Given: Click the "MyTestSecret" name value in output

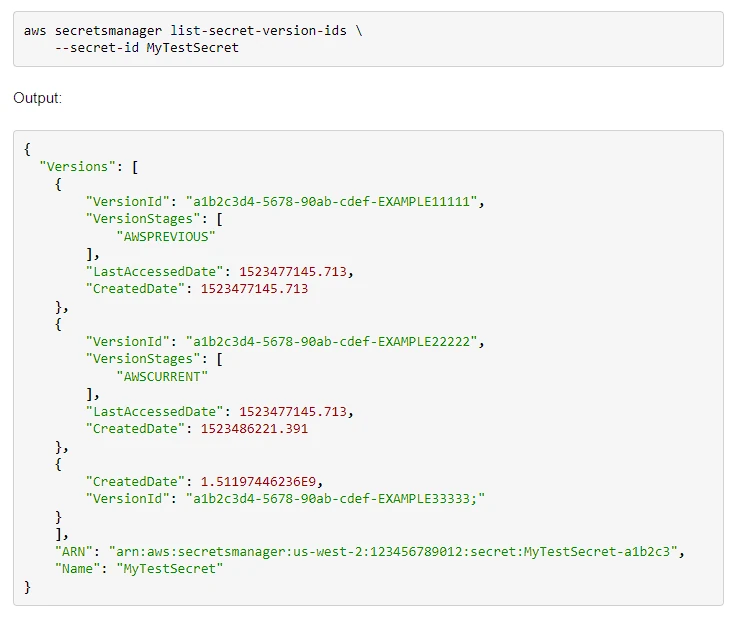Looking at the screenshot, I should [169, 569].
